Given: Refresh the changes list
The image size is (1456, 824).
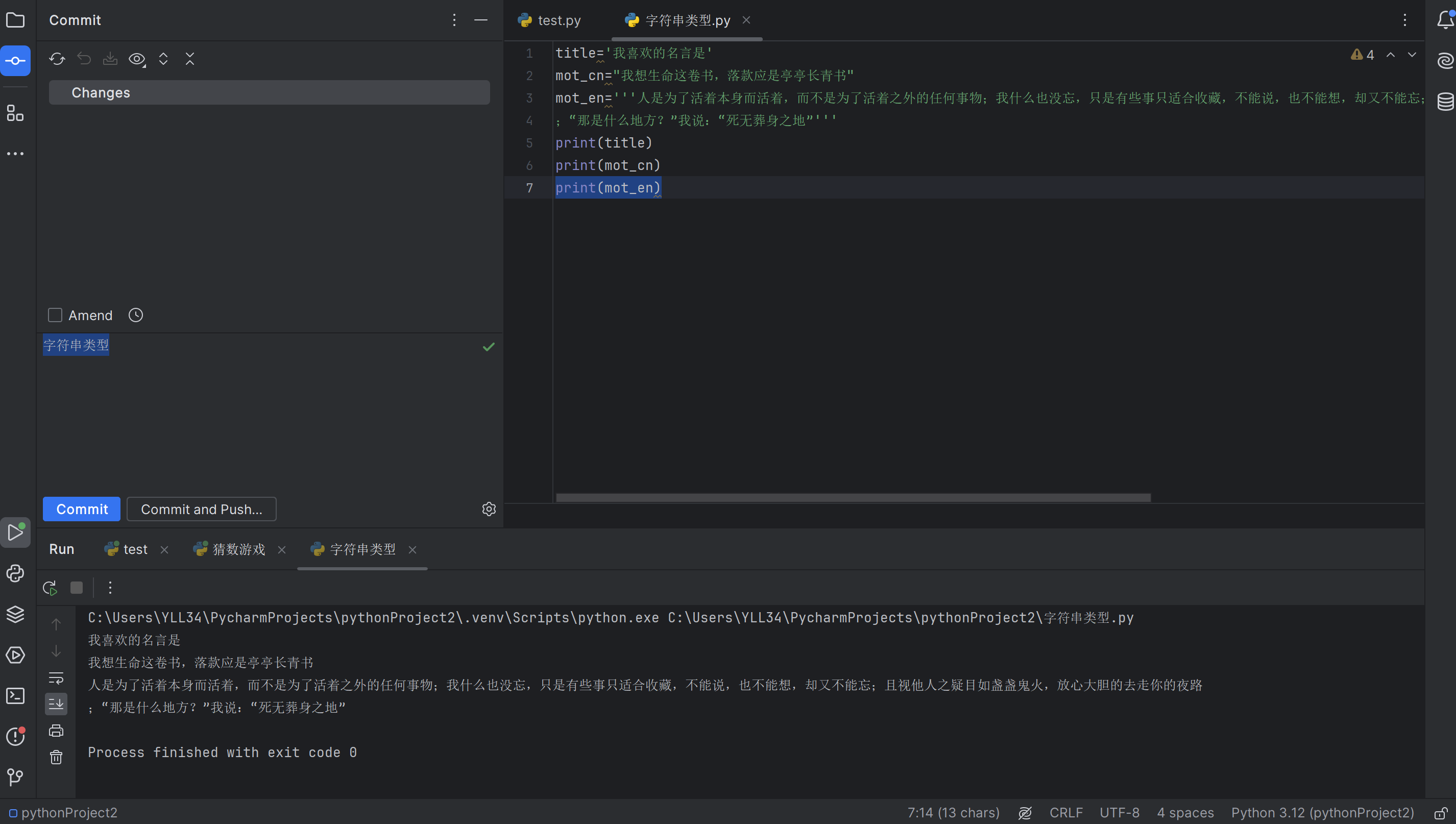Looking at the screenshot, I should tap(57, 59).
